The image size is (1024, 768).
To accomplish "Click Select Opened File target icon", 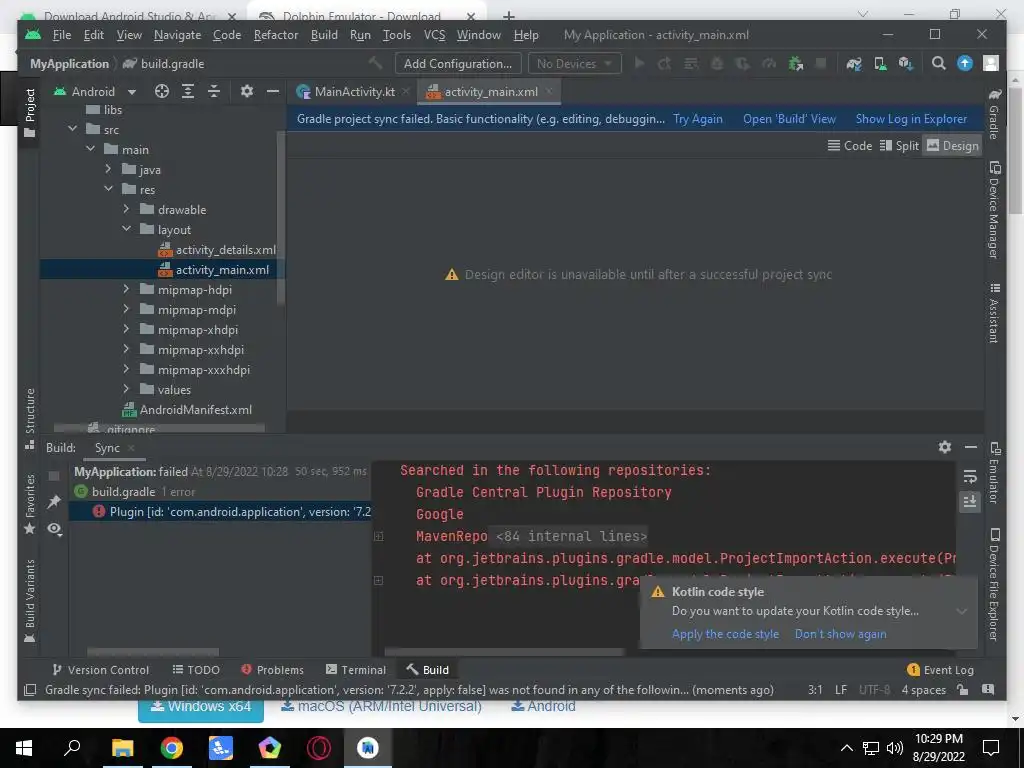I will [x=162, y=91].
